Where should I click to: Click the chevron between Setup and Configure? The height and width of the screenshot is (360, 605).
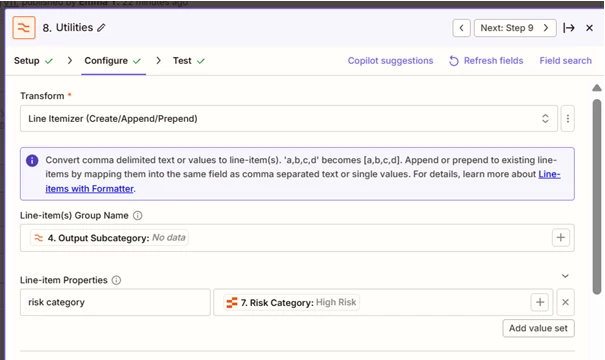[x=69, y=61]
